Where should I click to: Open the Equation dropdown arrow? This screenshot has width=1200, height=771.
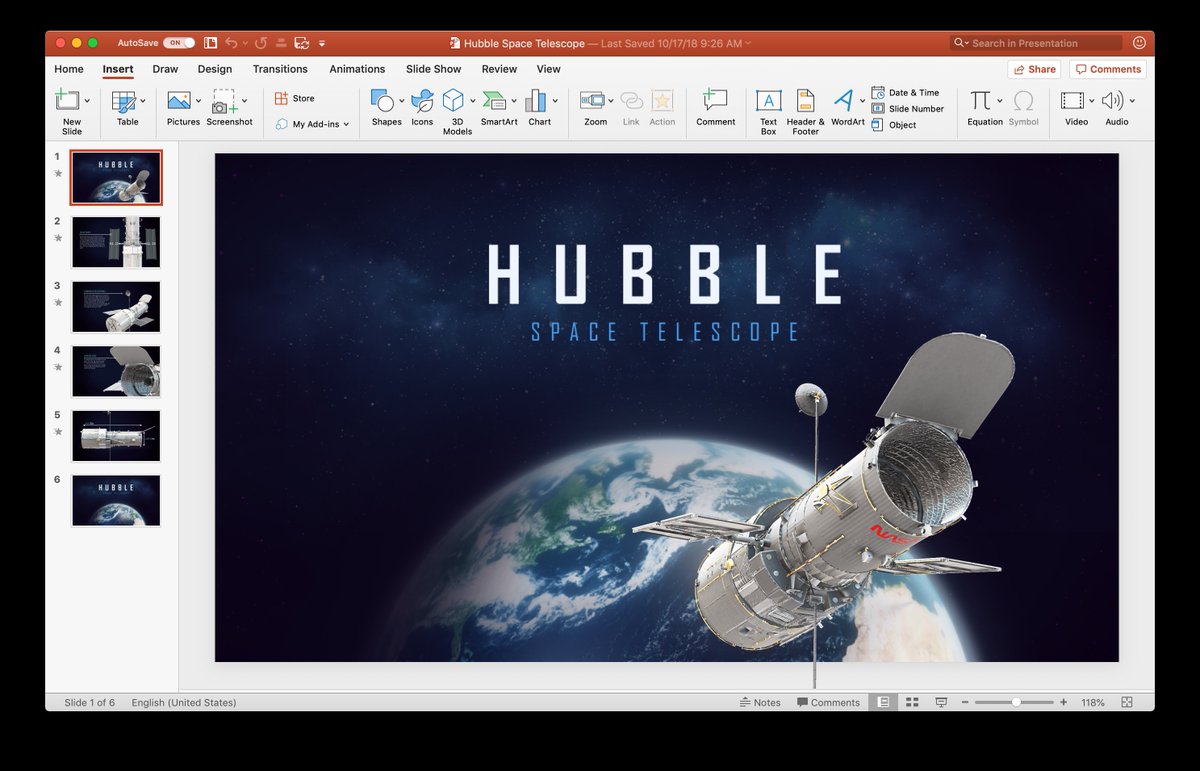999,101
